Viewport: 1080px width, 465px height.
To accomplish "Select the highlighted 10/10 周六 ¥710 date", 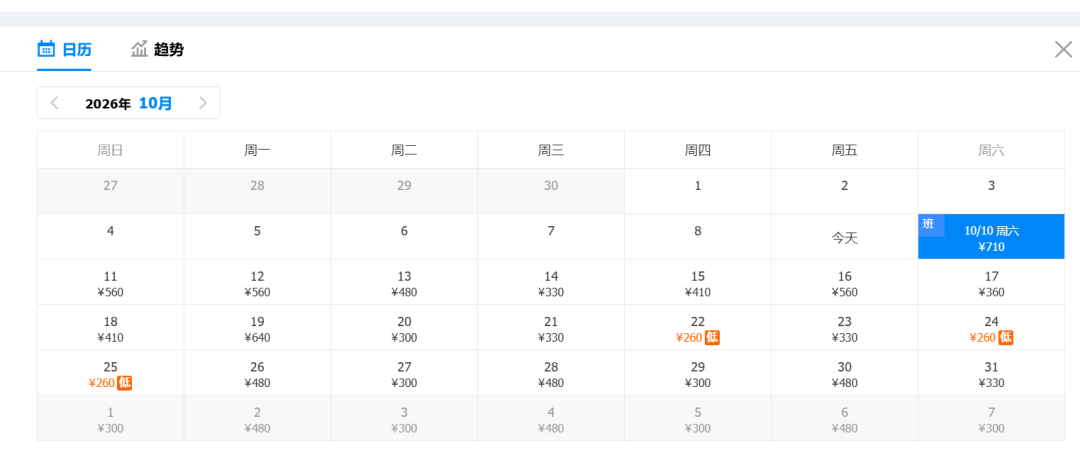I will [x=991, y=236].
